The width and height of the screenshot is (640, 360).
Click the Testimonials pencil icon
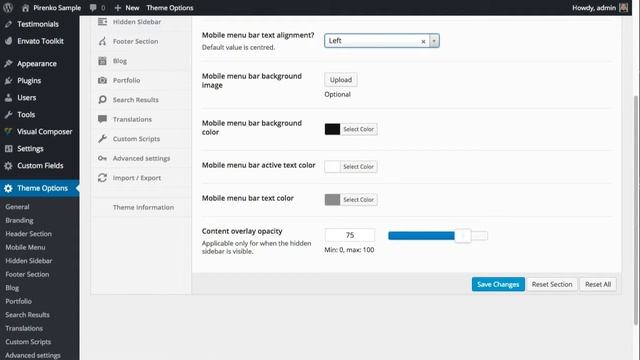pyautogui.click(x=8, y=24)
